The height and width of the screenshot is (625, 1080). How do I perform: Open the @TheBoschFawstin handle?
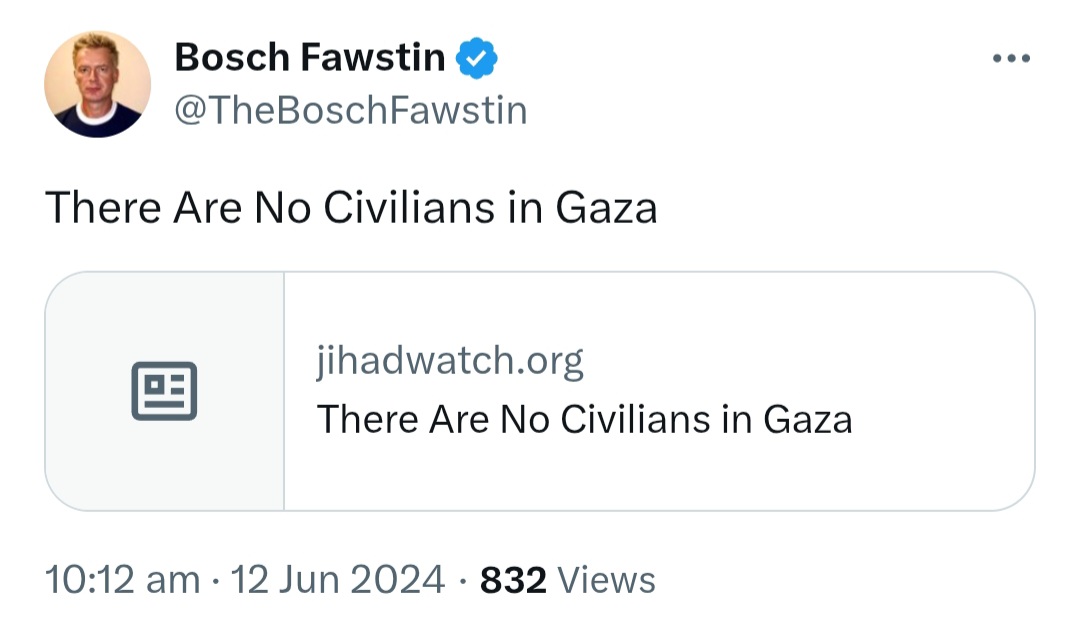(351, 110)
